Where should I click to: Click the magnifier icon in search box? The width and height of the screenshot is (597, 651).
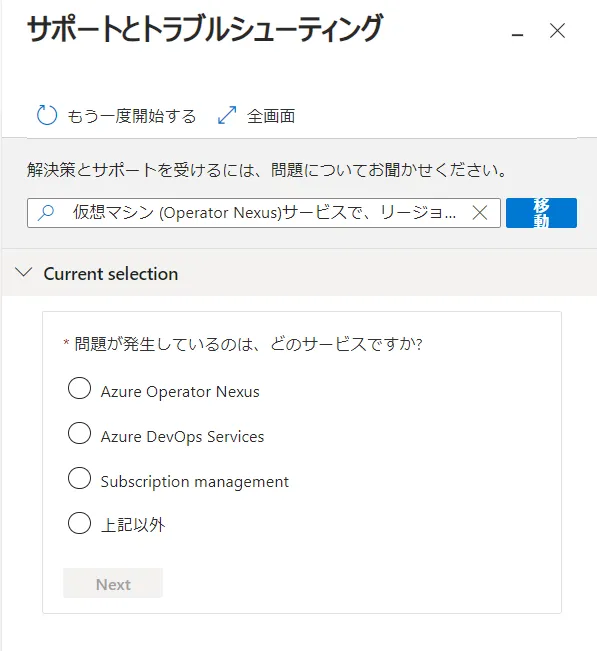point(46,213)
